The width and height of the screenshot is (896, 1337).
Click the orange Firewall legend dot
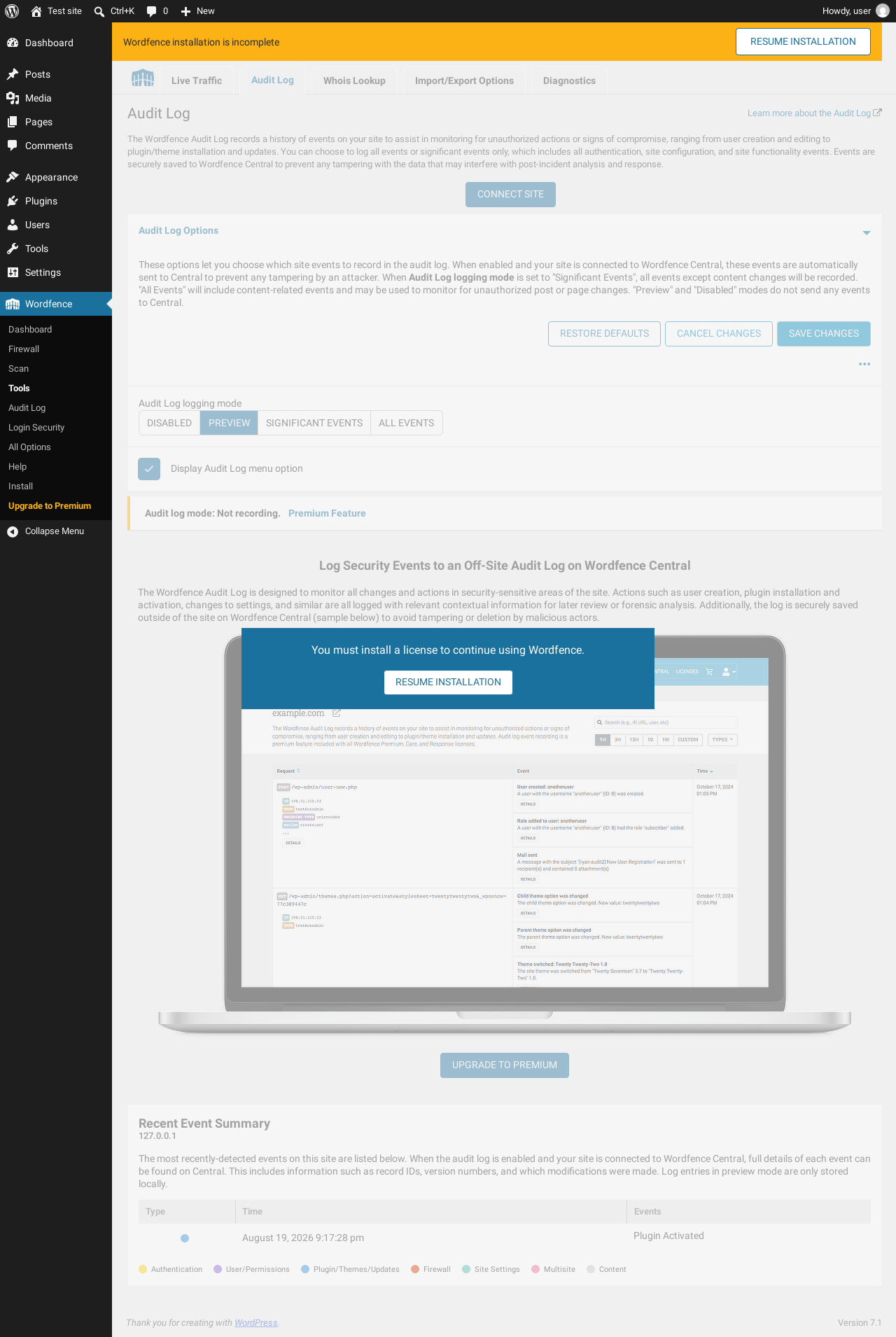pyautogui.click(x=415, y=1269)
